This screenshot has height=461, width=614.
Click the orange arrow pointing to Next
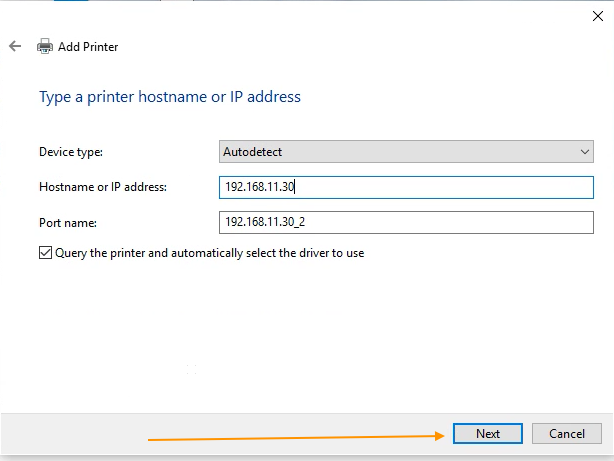(296, 437)
